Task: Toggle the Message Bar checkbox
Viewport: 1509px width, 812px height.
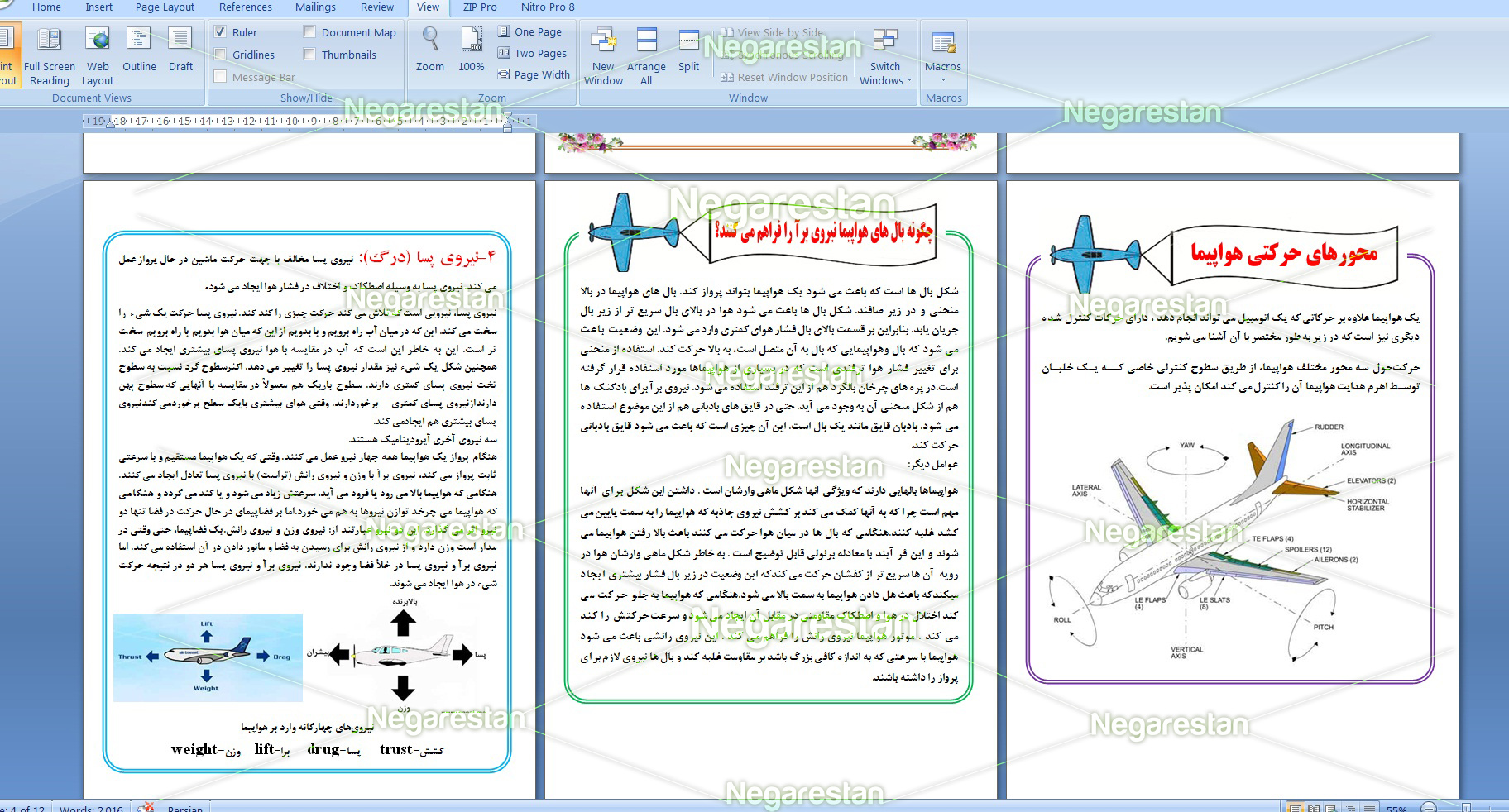Action: 220,77
